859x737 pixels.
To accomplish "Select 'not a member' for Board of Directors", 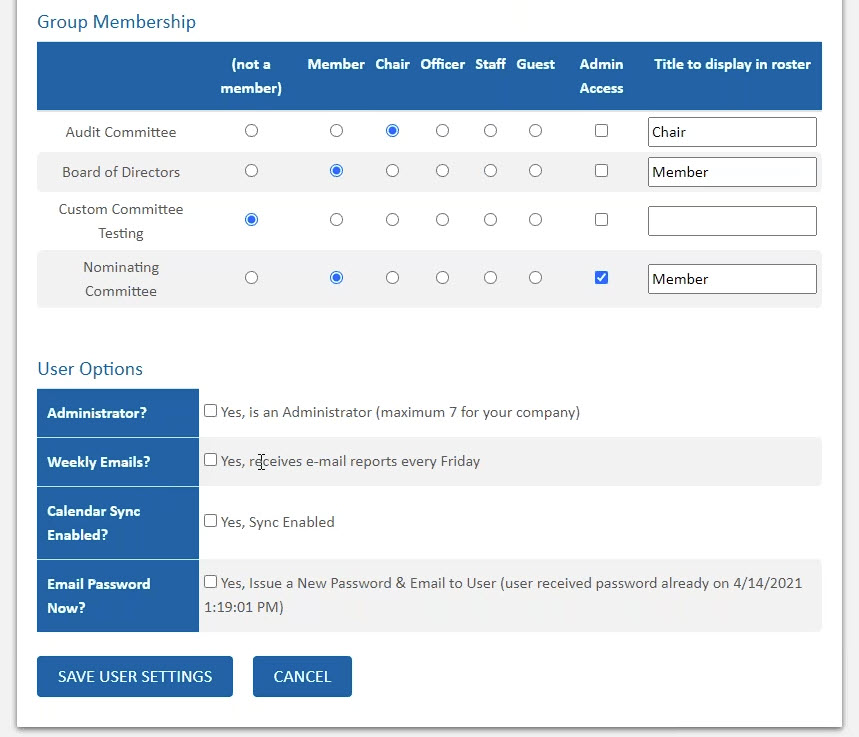I will point(251,171).
